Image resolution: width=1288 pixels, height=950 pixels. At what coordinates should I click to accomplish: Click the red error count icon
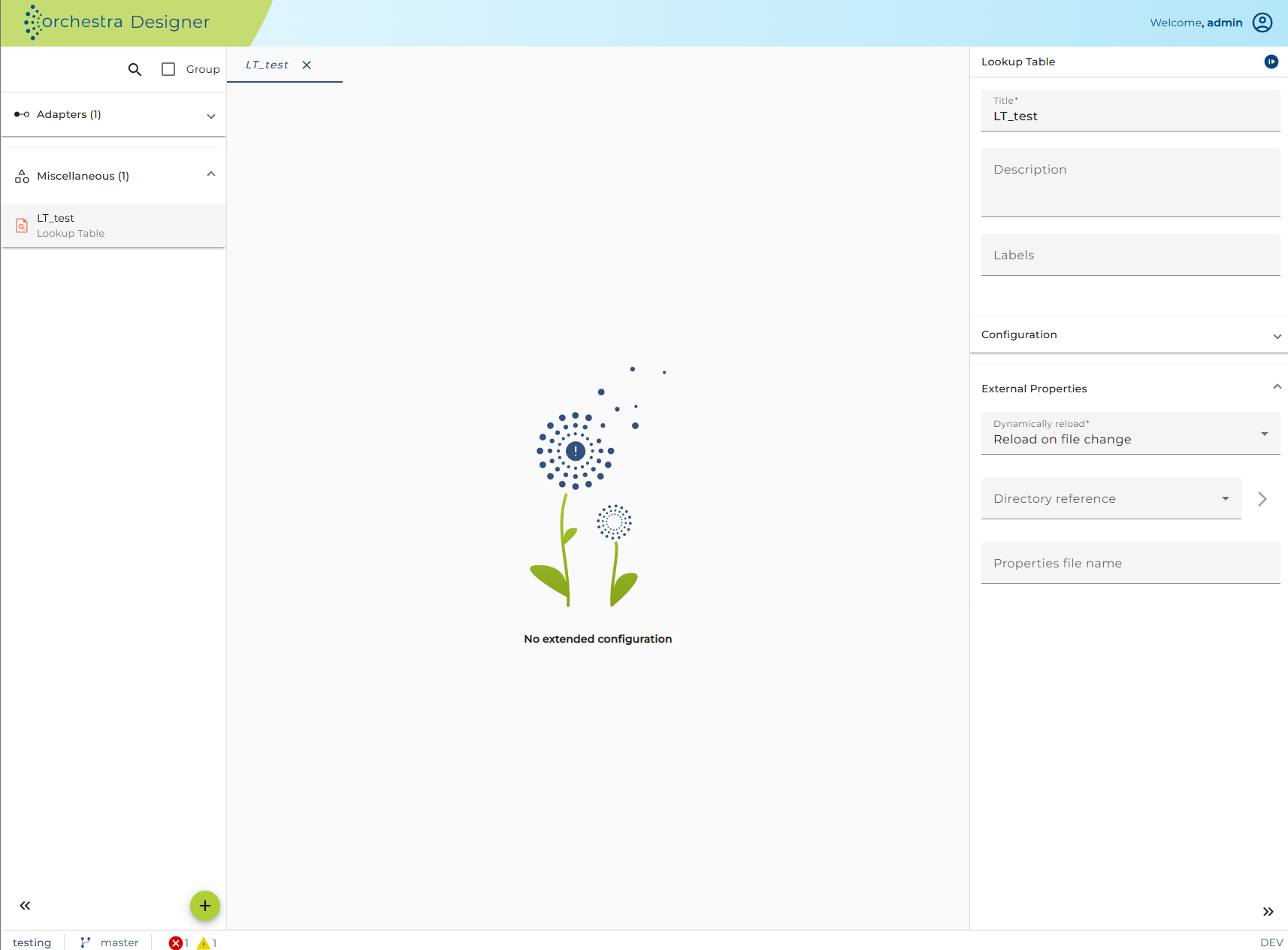pyautogui.click(x=176, y=943)
